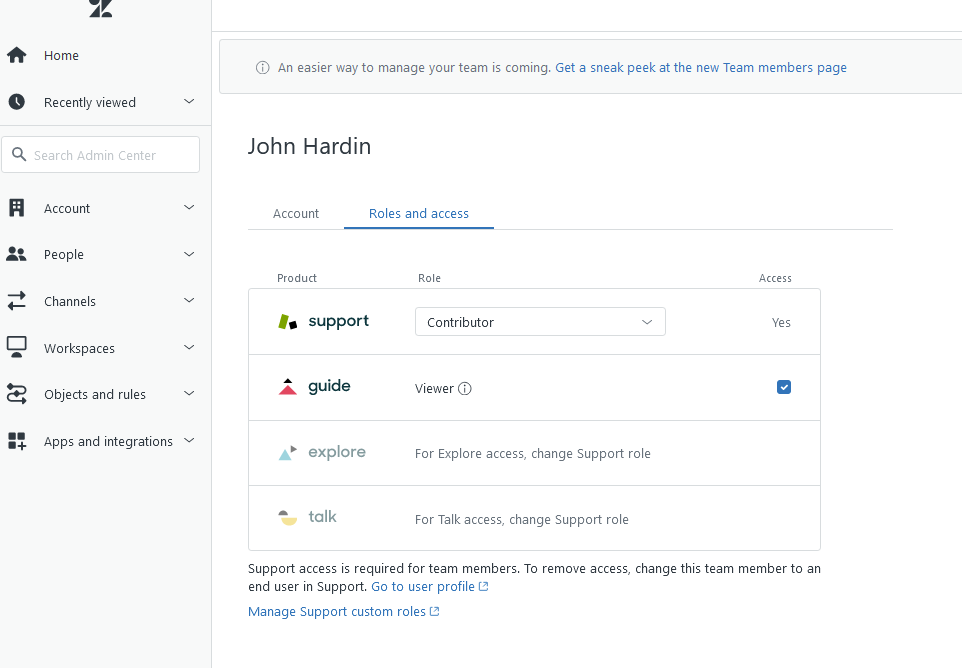This screenshot has width=962, height=668.
Task: Click the Account building icon
Action: [x=17, y=208]
